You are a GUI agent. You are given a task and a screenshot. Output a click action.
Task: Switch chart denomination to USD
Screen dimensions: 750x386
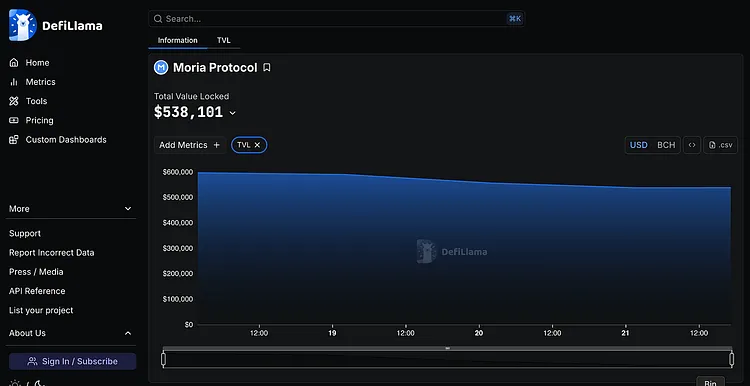tap(639, 145)
